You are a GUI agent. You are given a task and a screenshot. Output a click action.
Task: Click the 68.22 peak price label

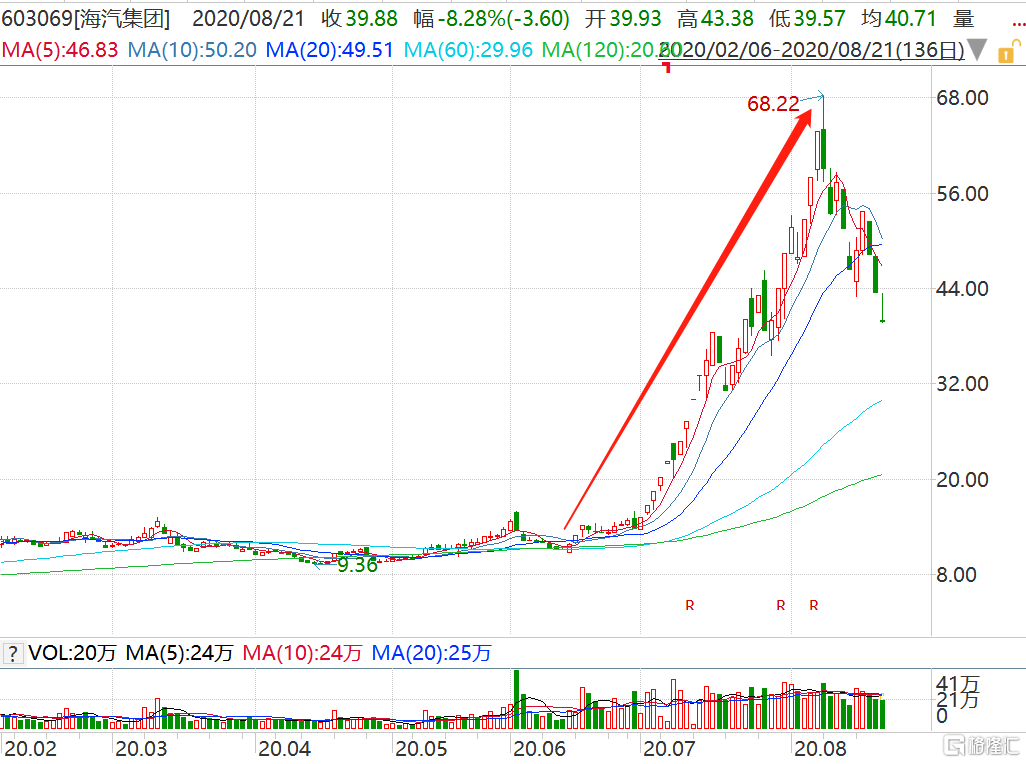[773, 104]
